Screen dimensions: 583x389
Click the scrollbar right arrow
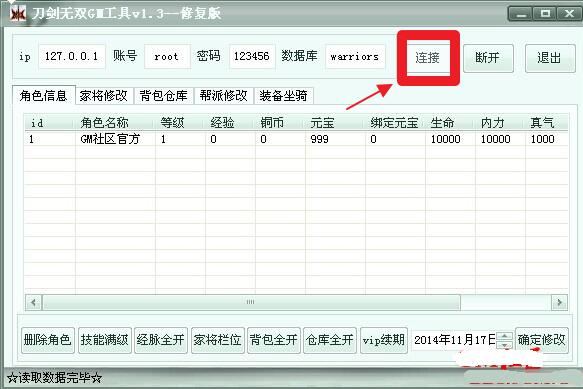click(559, 302)
